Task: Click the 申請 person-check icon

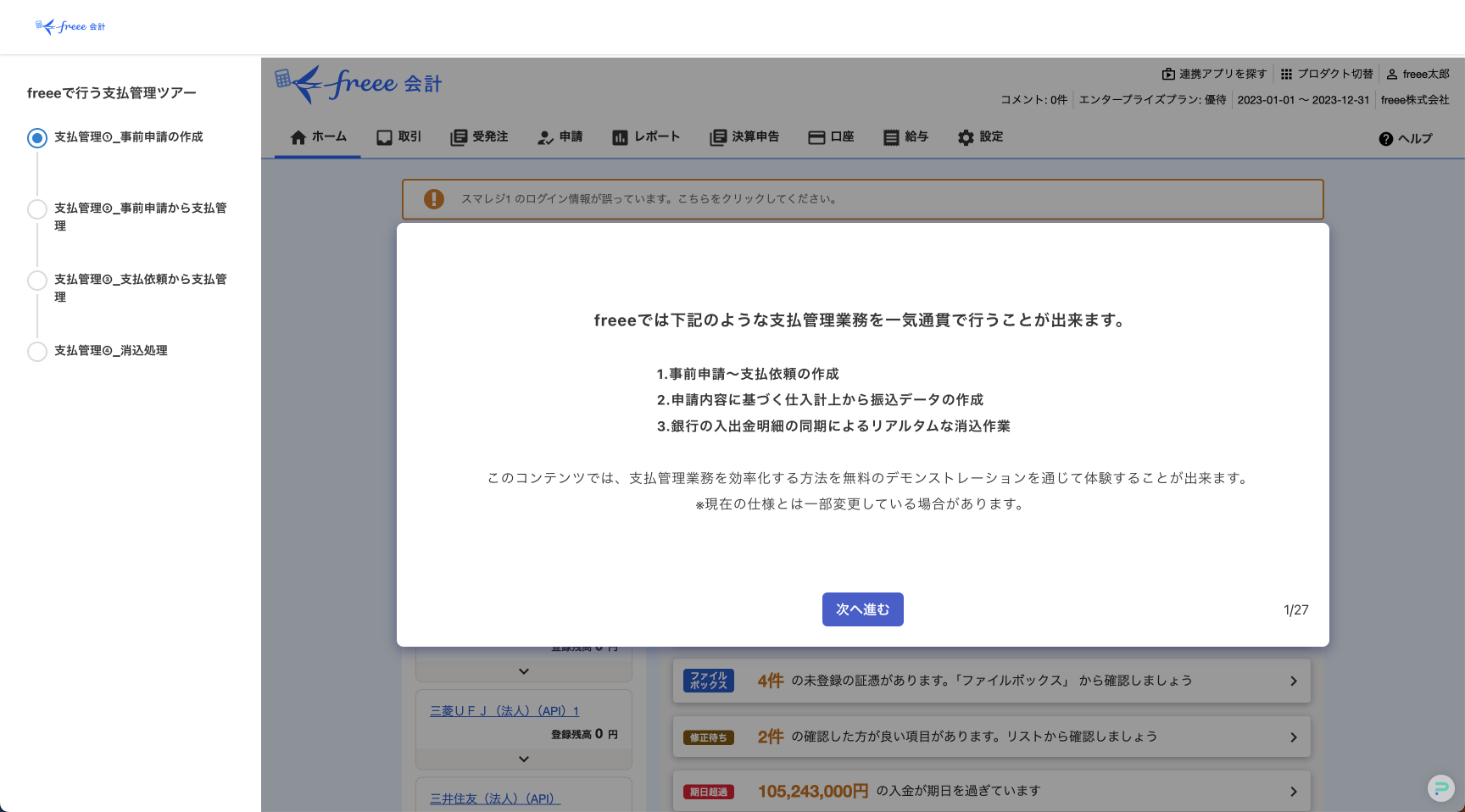Action: [x=546, y=137]
